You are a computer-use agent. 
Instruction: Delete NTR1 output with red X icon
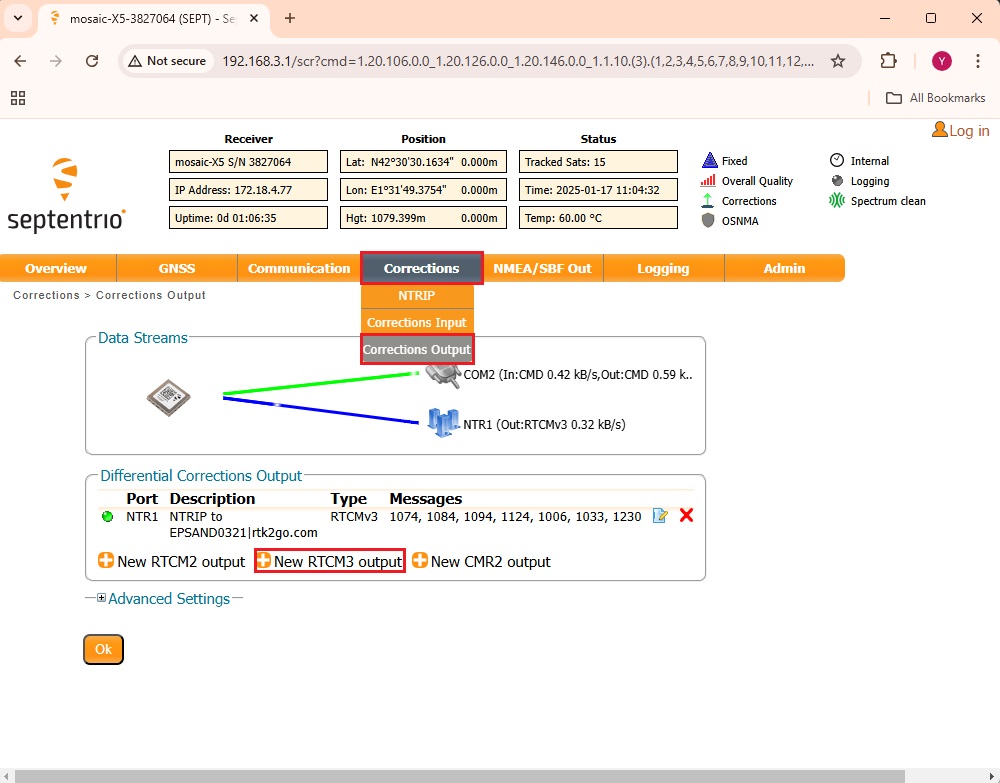687,515
